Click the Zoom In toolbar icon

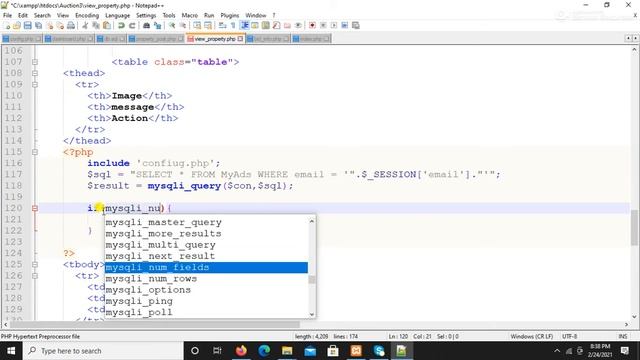point(172,25)
